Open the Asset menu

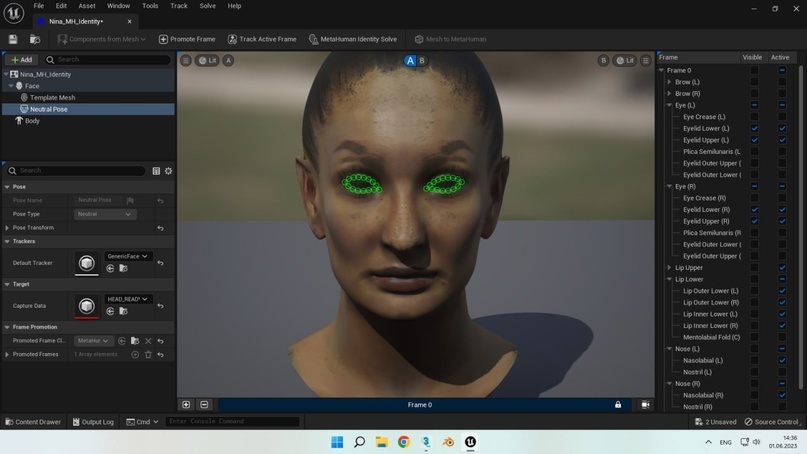coord(86,6)
